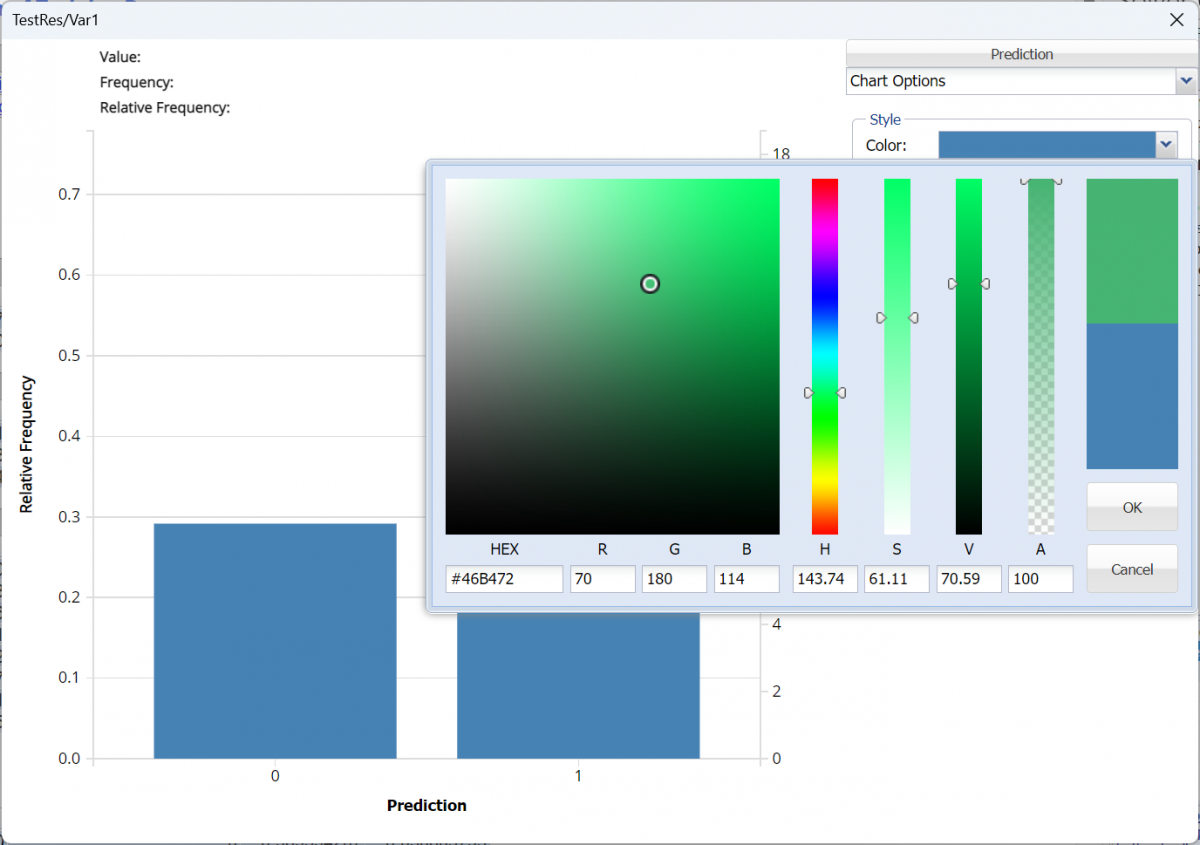Click the HEX value input field
The image size is (1200, 845).
tap(504, 579)
